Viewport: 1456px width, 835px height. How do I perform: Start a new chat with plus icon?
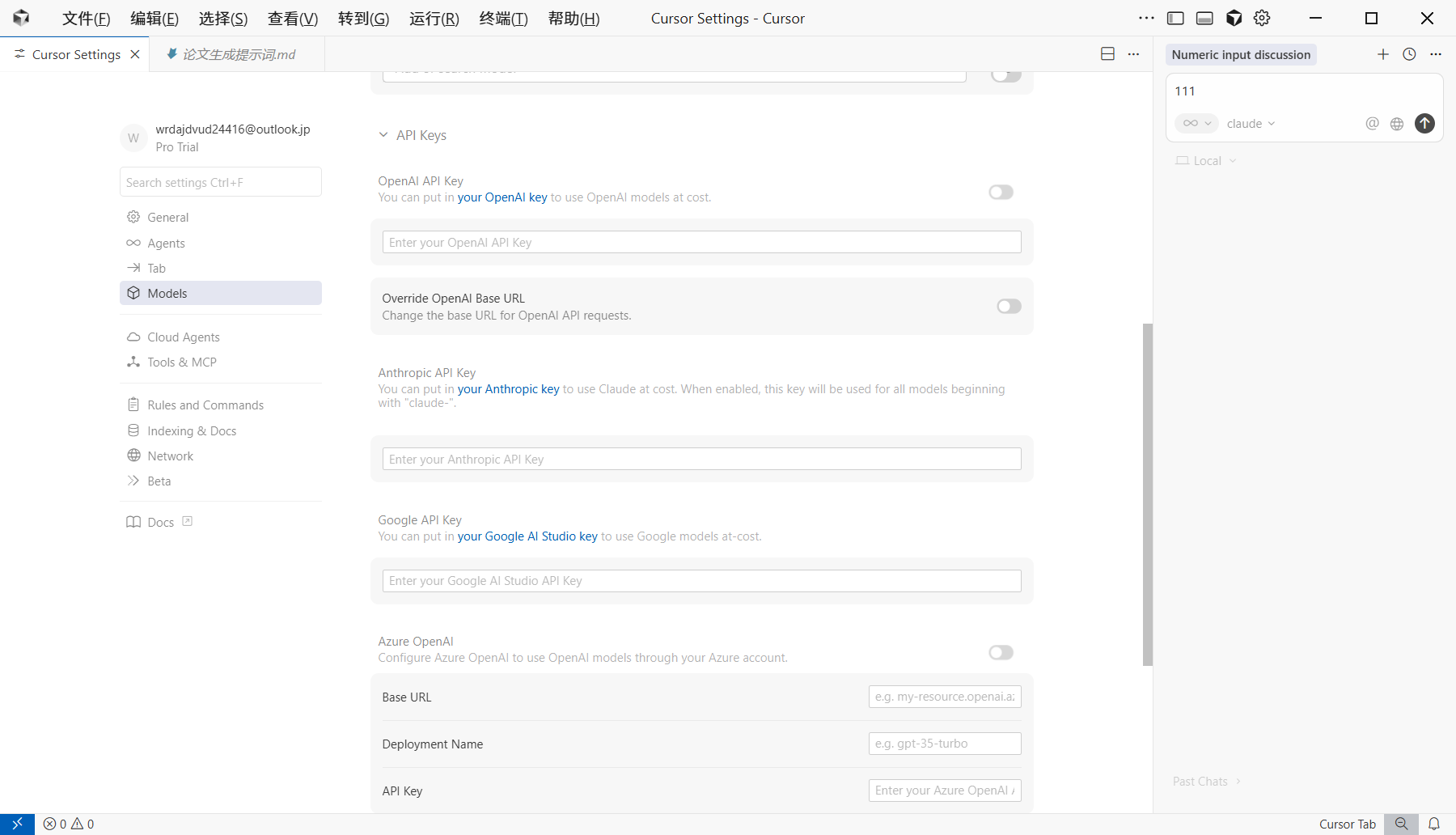tap(1382, 54)
